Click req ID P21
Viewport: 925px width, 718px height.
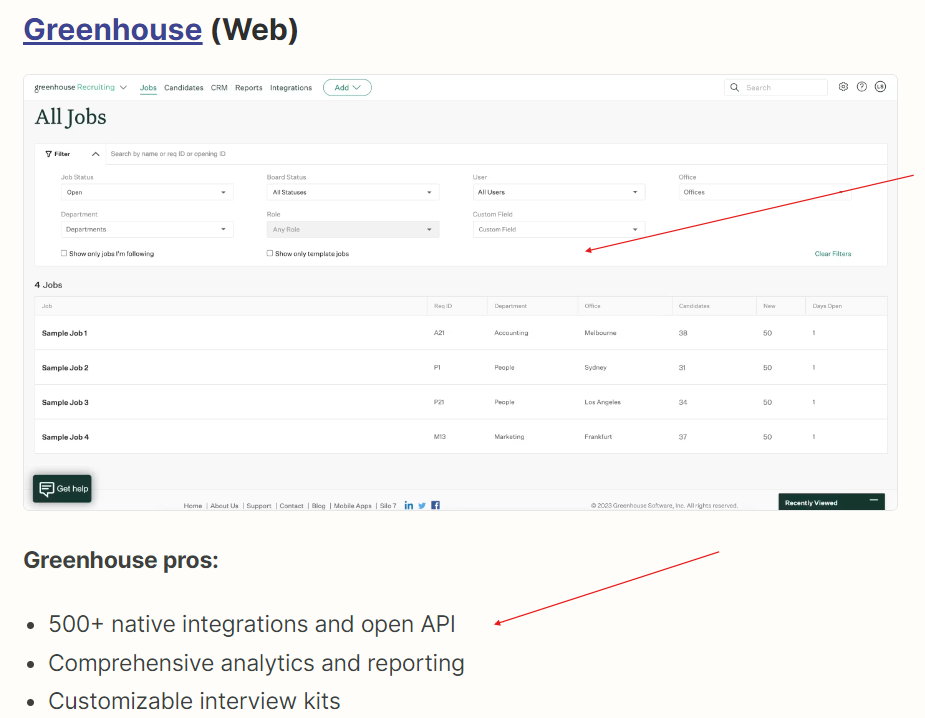(x=439, y=402)
